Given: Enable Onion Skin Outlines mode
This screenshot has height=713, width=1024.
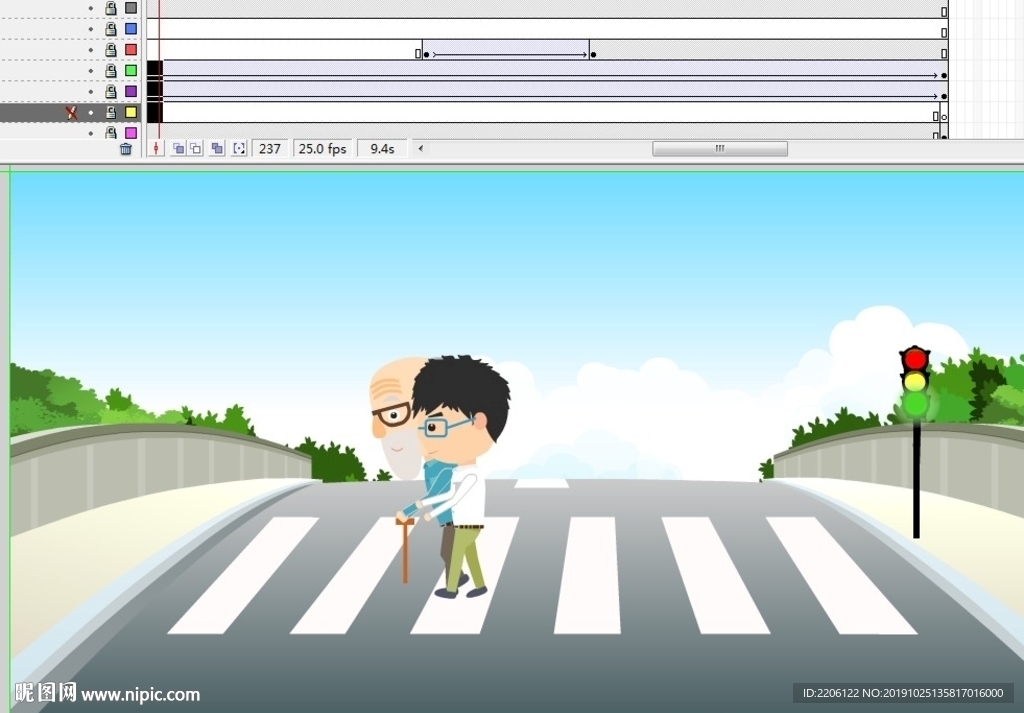Looking at the screenshot, I should [x=195, y=149].
